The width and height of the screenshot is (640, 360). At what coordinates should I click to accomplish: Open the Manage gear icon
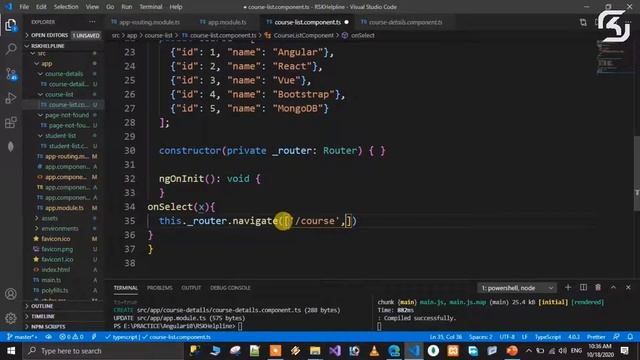[11, 318]
